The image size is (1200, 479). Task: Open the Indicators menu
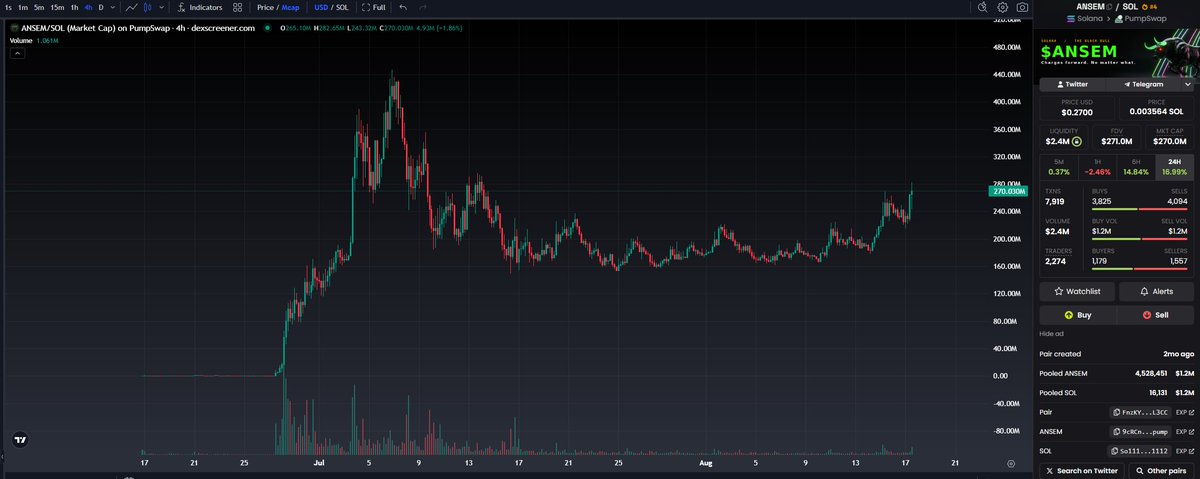(x=198, y=7)
